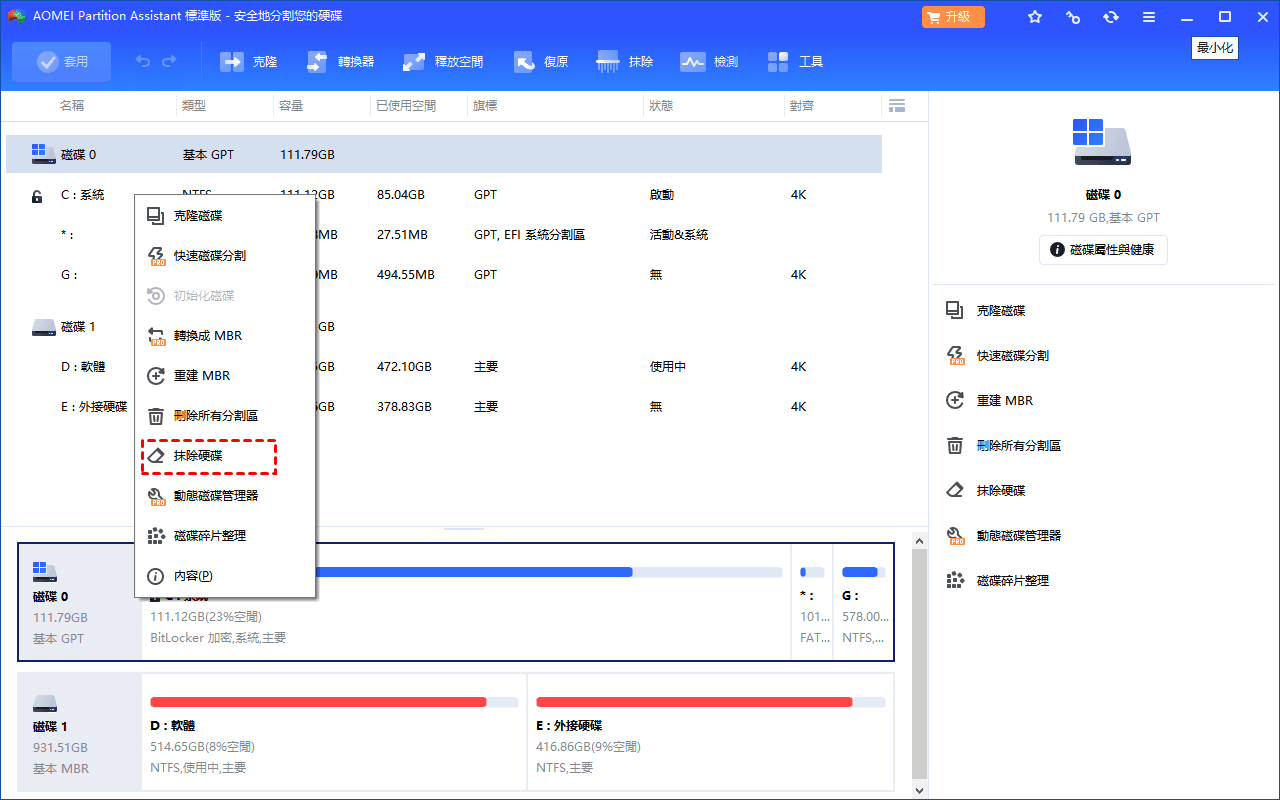Click 快速磁碟分割 link in right panel

coord(1013,356)
